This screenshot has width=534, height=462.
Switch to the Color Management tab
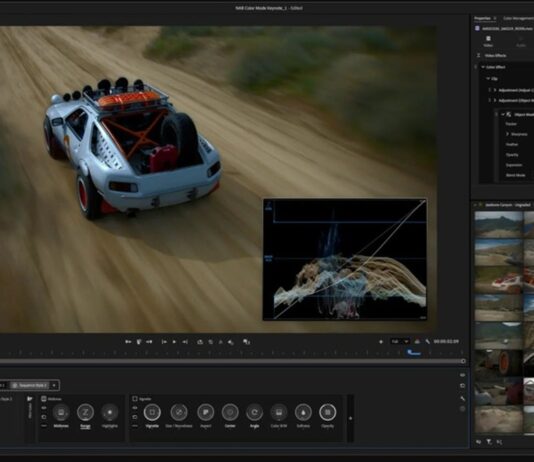(518, 18)
